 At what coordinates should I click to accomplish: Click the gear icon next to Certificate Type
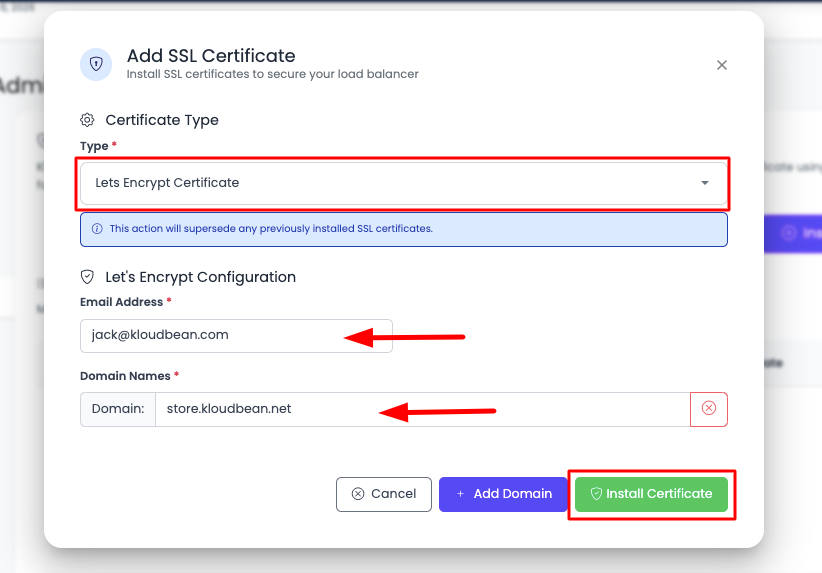click(x=87, y=120)
